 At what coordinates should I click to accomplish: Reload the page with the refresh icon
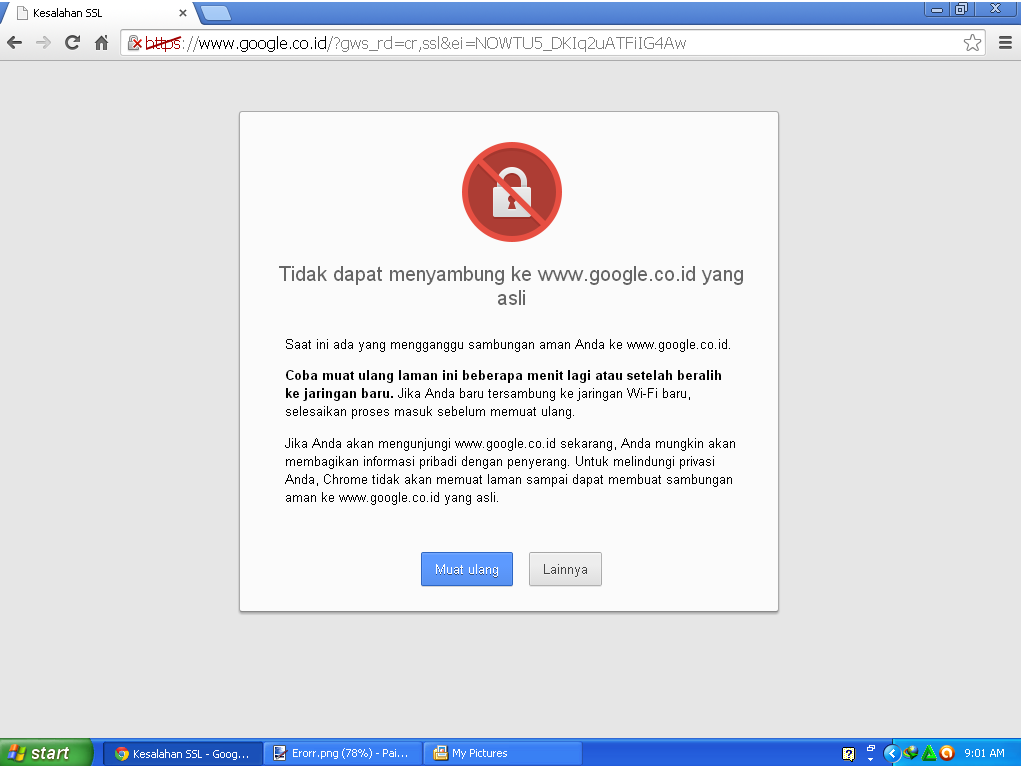pos(72,43)
